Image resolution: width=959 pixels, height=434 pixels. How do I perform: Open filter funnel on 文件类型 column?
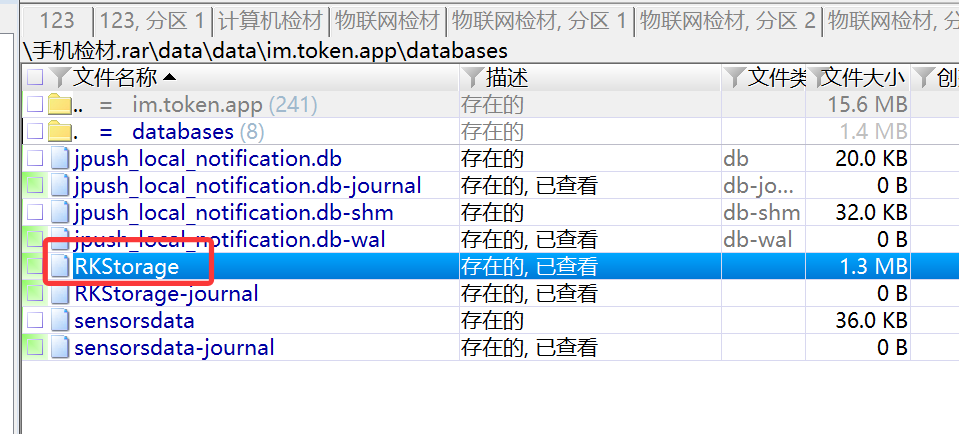(x=735, y=78)
